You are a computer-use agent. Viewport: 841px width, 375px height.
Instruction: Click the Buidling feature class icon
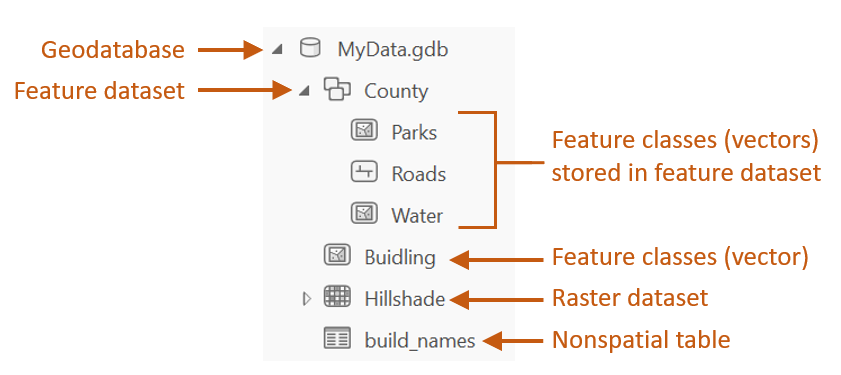tap(337, 255)
